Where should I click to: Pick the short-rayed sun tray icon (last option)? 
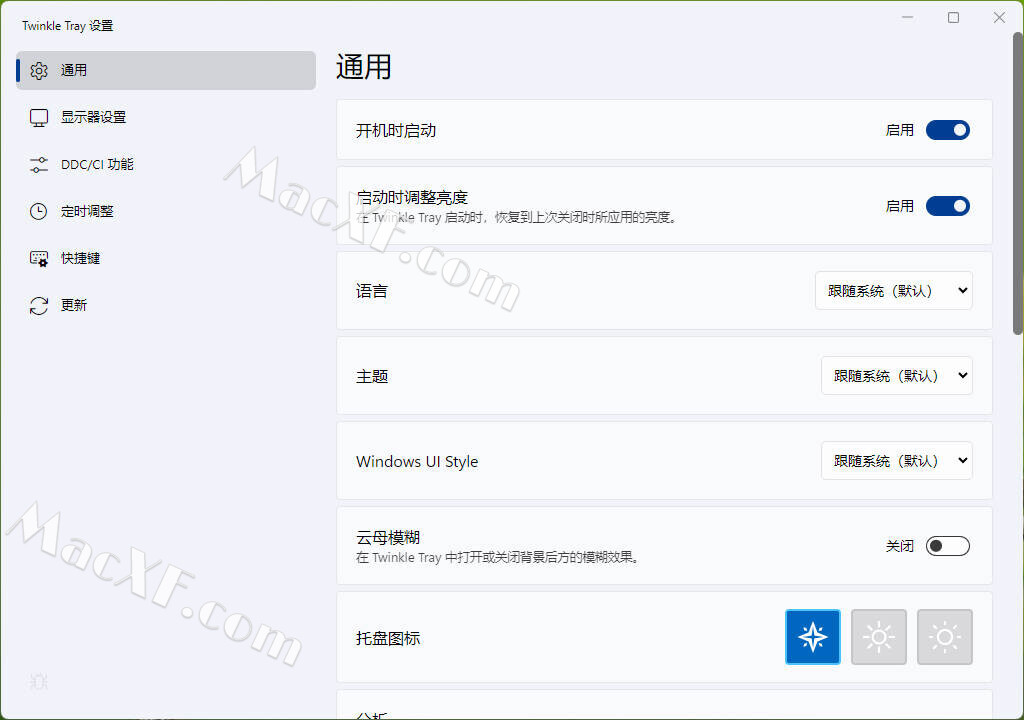(x=945, y=637)
